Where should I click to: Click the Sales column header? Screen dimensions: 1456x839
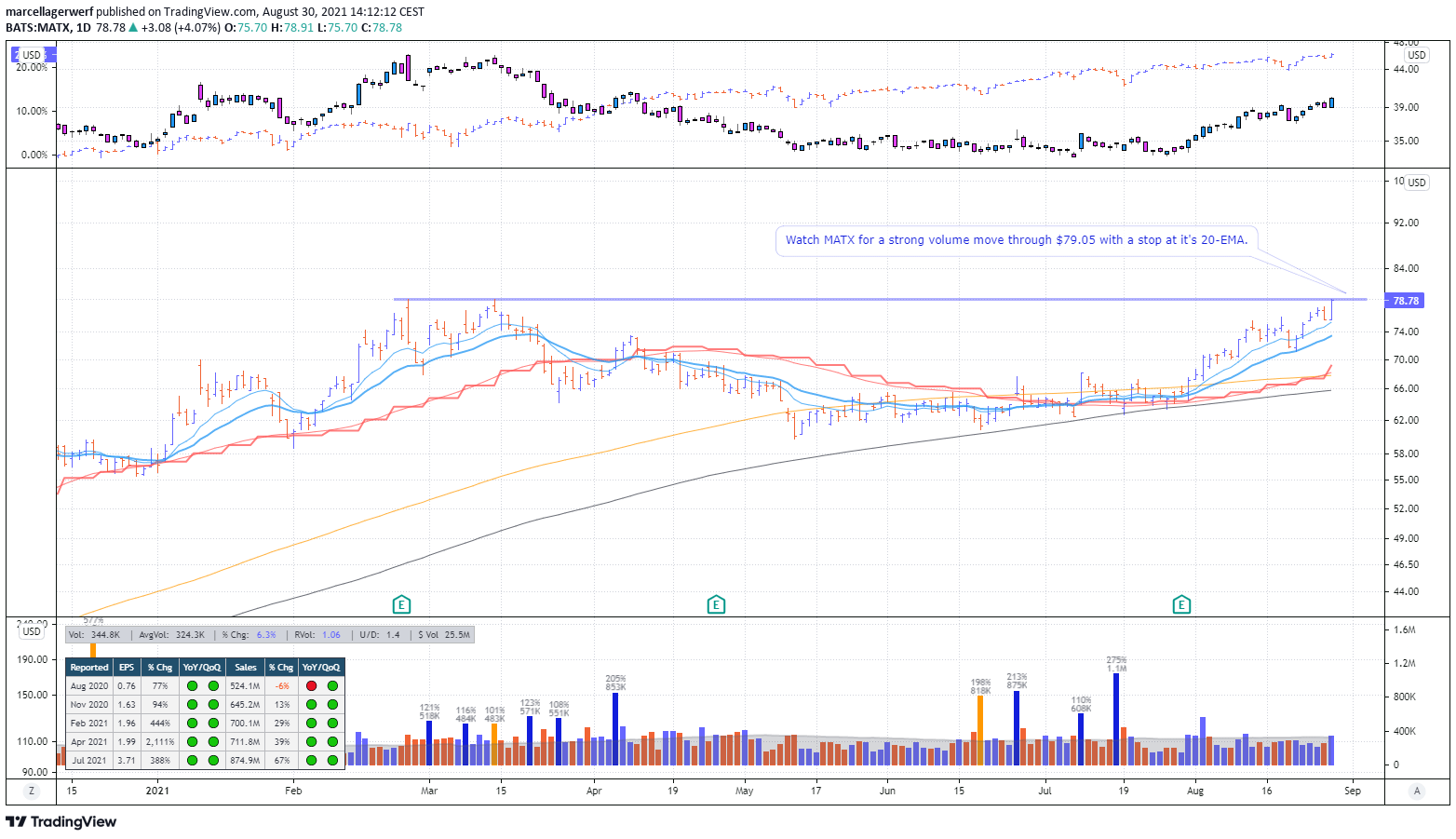246,668
